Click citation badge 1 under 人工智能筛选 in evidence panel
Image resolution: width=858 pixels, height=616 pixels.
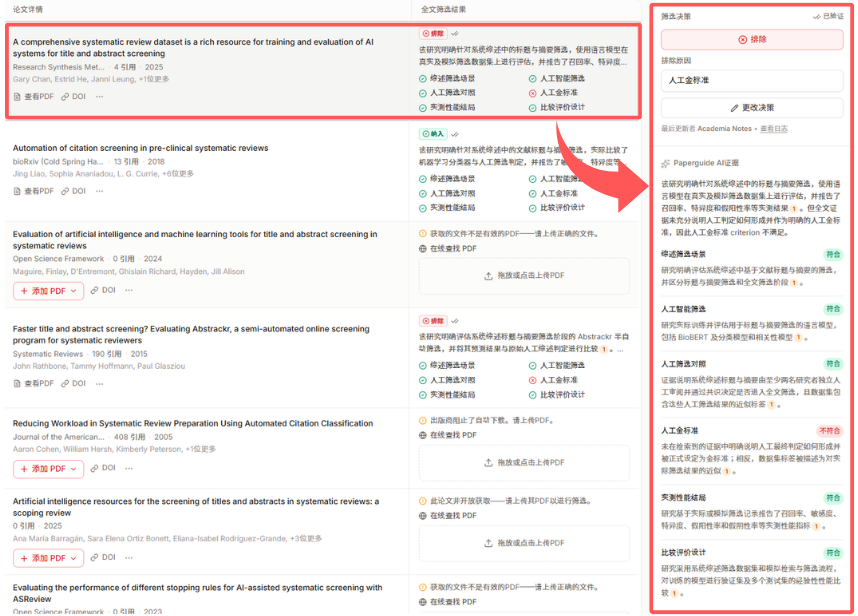tap(798, 338)
